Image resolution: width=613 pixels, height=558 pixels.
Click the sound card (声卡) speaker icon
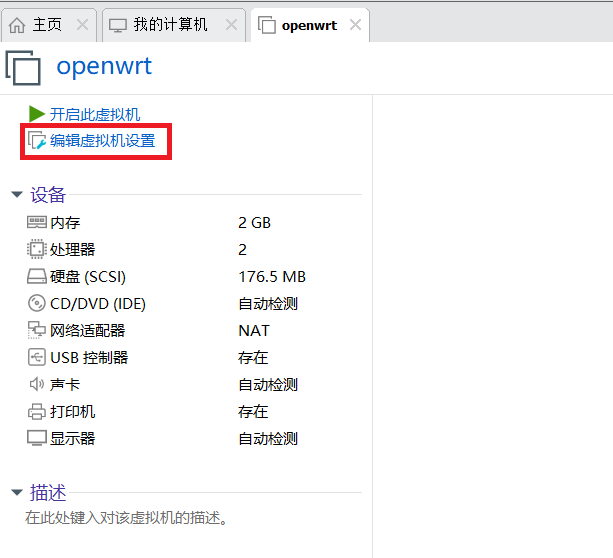coord(37,384)
